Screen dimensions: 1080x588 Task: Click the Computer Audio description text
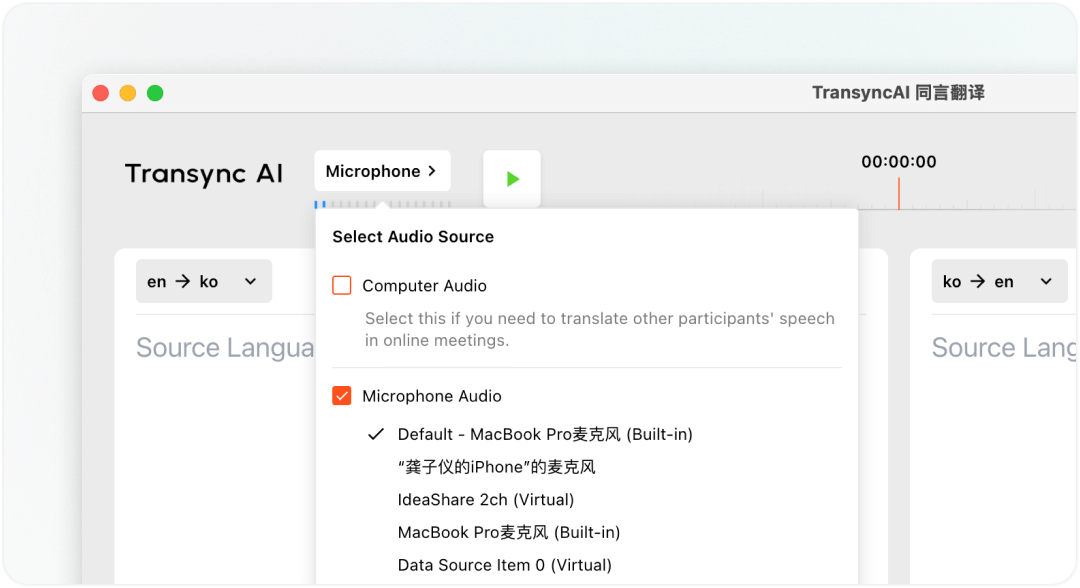[599, 329]
